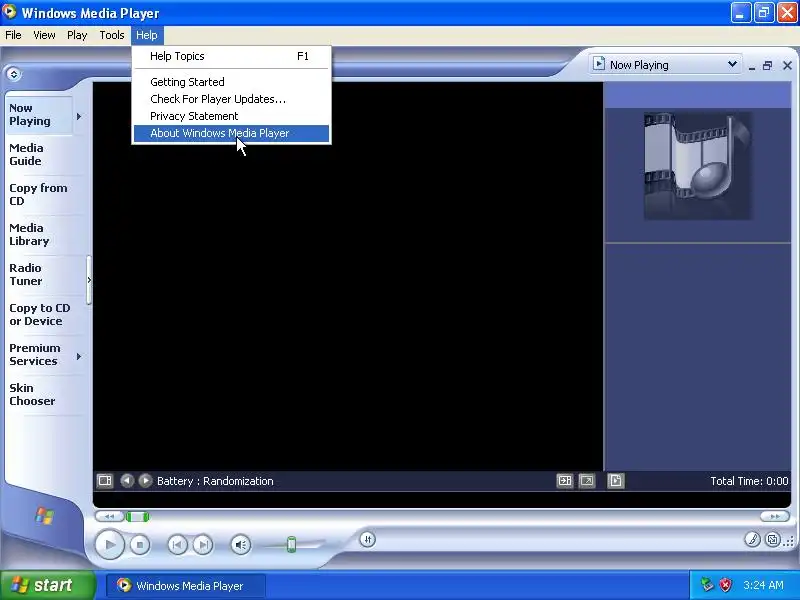The width and height of the screenshot is (800, 600).
Task: Open Copy to CD or Device tab
Action: [40, 314]
